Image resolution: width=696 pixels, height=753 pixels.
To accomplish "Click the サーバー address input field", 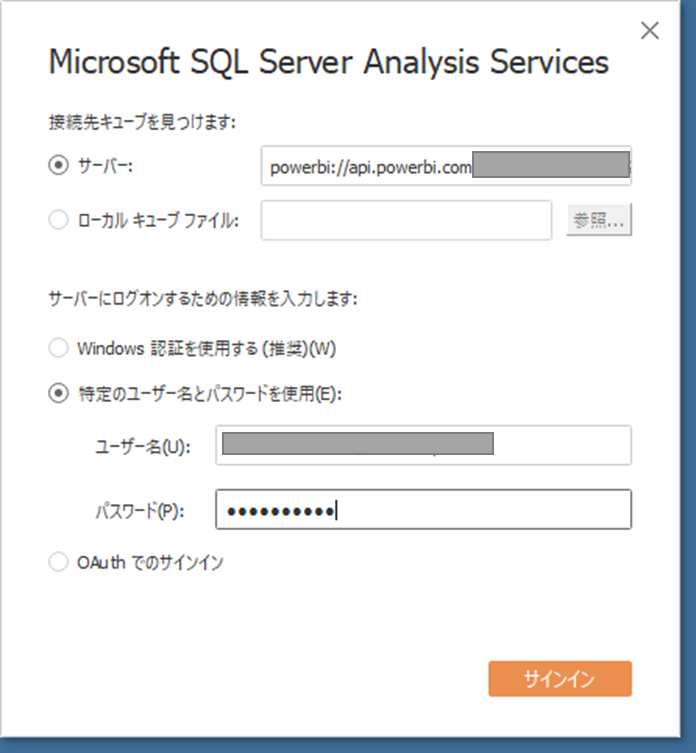I will [x=446, y=166].
